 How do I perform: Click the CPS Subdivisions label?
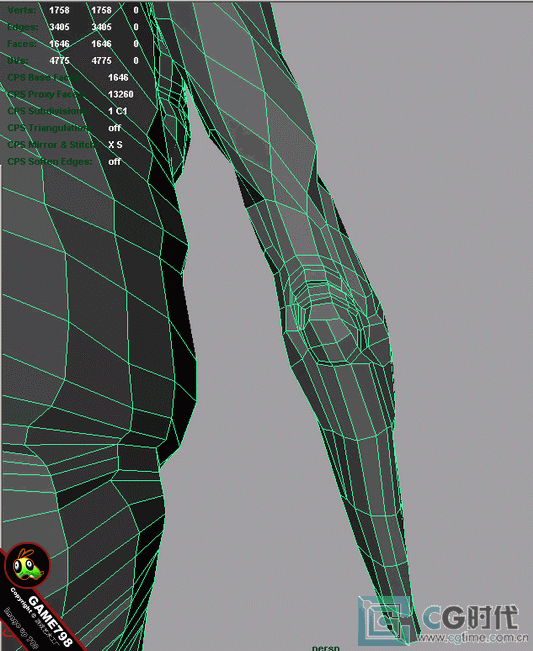(49, 111)
